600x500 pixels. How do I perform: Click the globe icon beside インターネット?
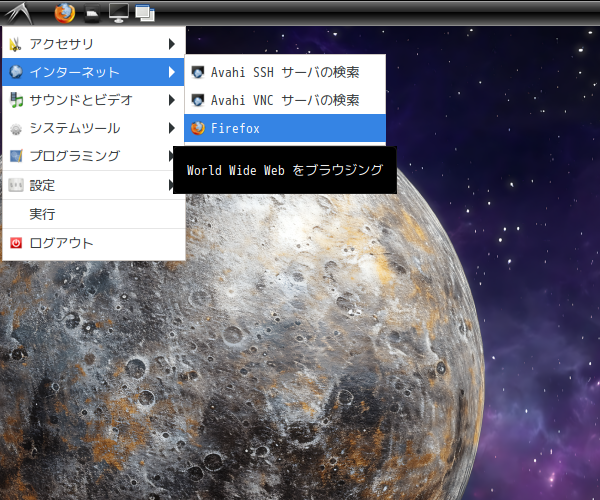(x=16, y=72)
